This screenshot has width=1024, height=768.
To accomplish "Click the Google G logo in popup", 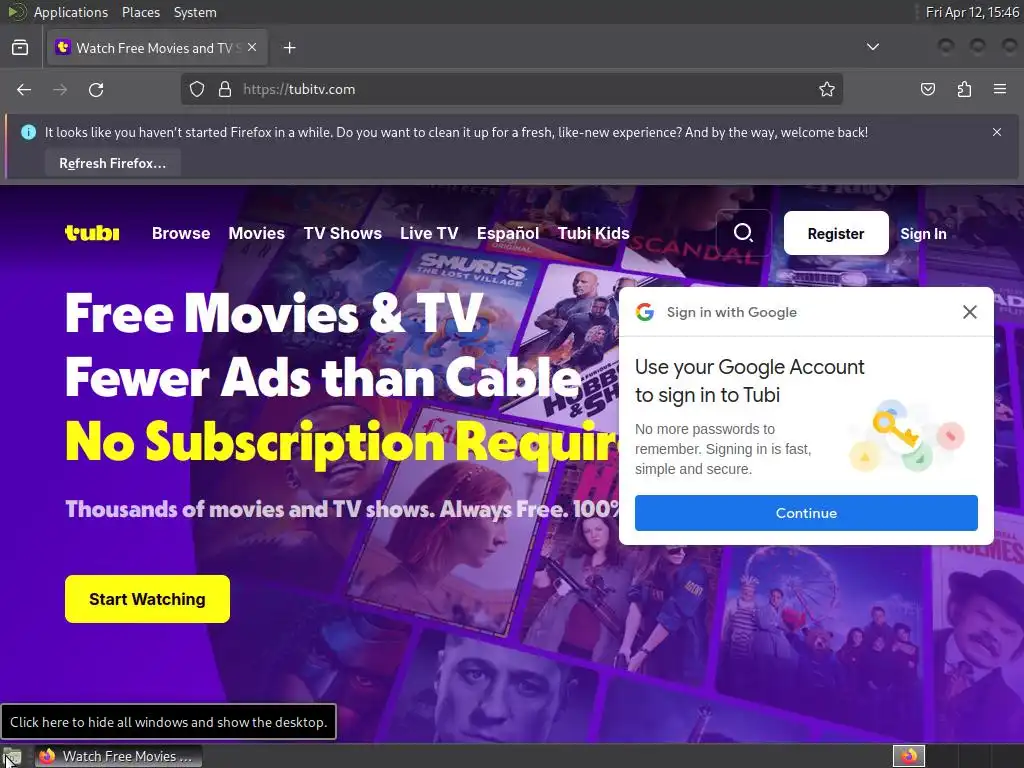I will pyautogui.click(x=645, y=312).
